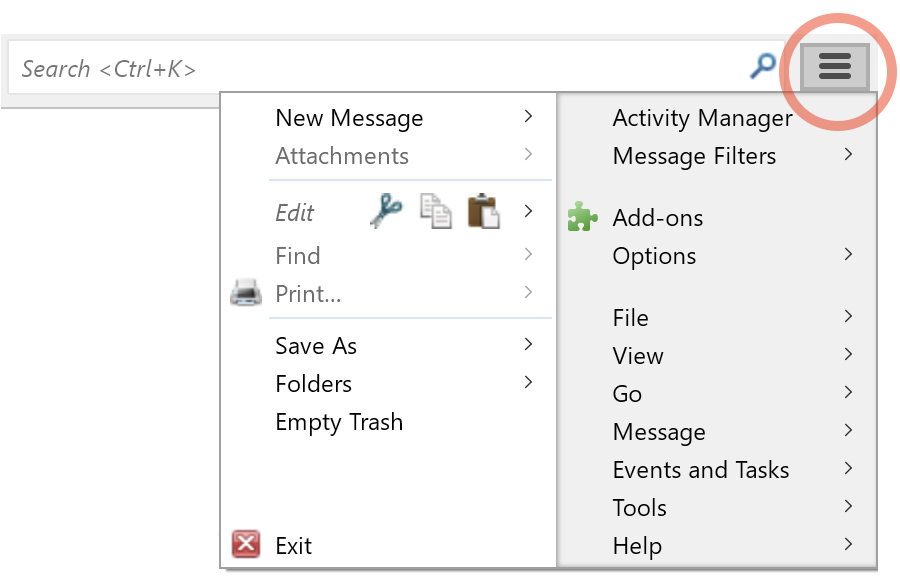Open the hamburger menu icon

pos(834,67)
